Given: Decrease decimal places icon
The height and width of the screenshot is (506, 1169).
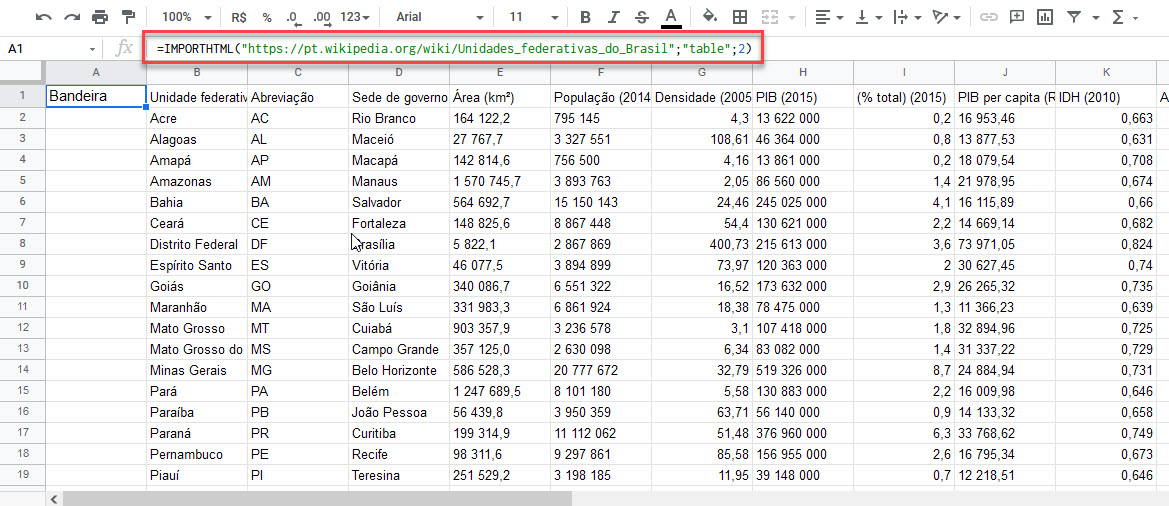Looking at the screenshot, I should (293, 16).
